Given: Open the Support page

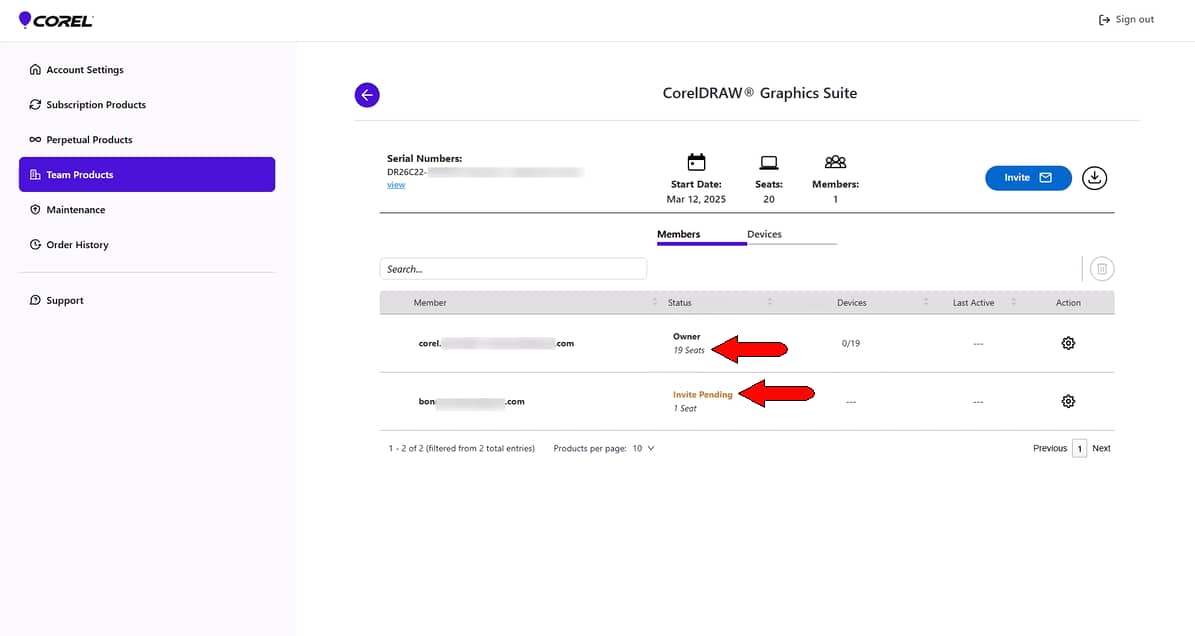Looking at the screenshot, I should coord(64,300).
